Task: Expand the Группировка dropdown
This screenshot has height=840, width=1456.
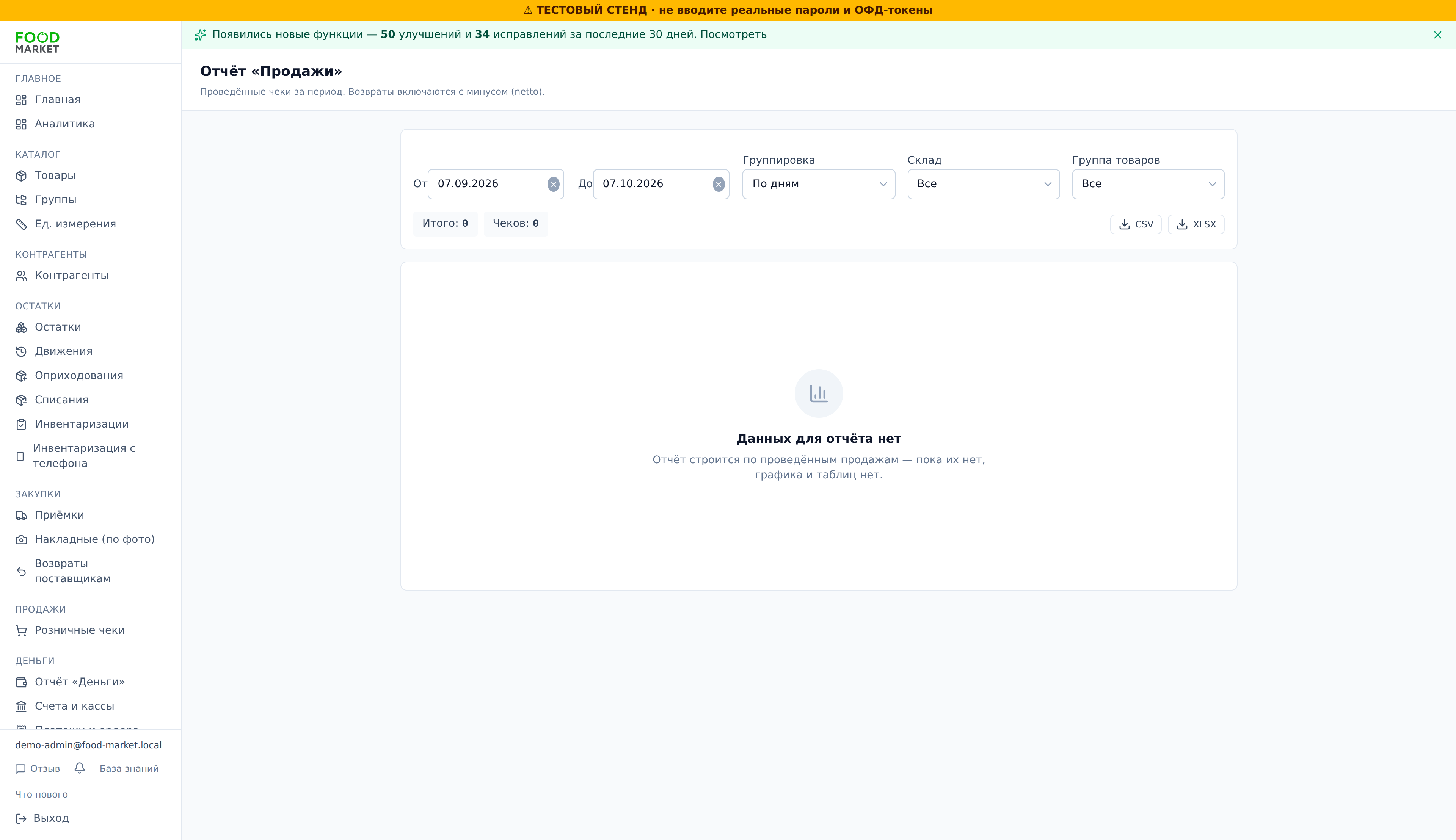Action: coord(818,184)
